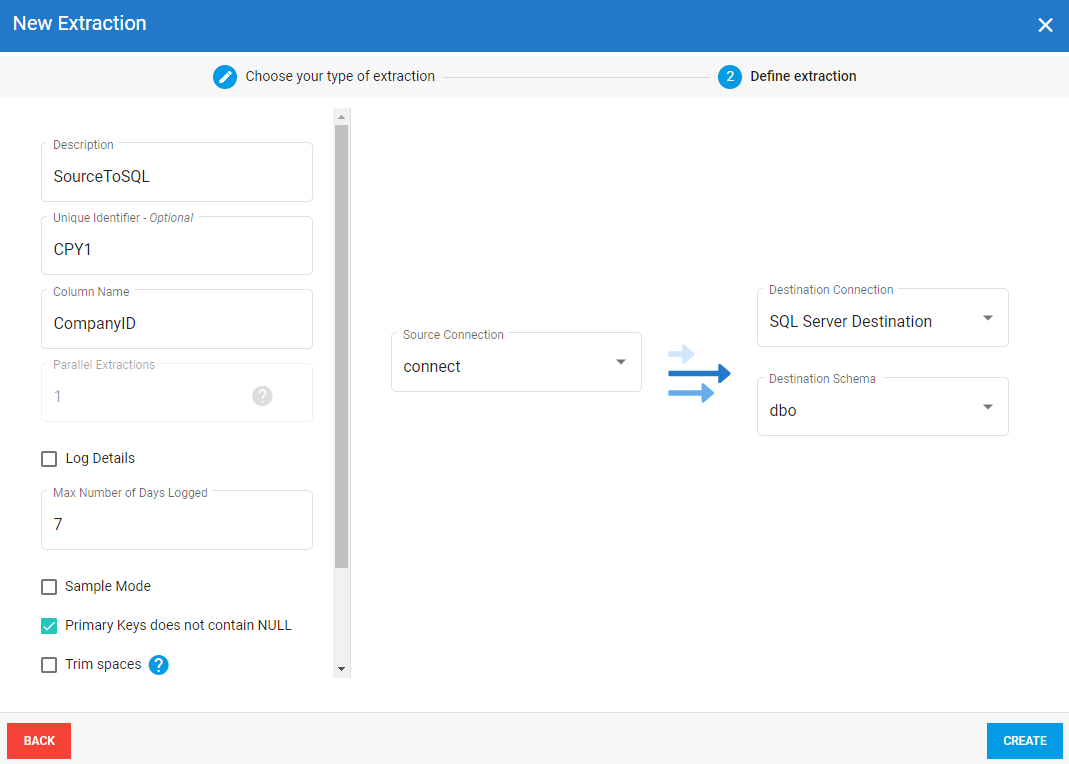Image resolution: width=1069 pixels, height=764 pixels.
Task: Click the pencil edit step icon
Action: (x=225, y=76)
